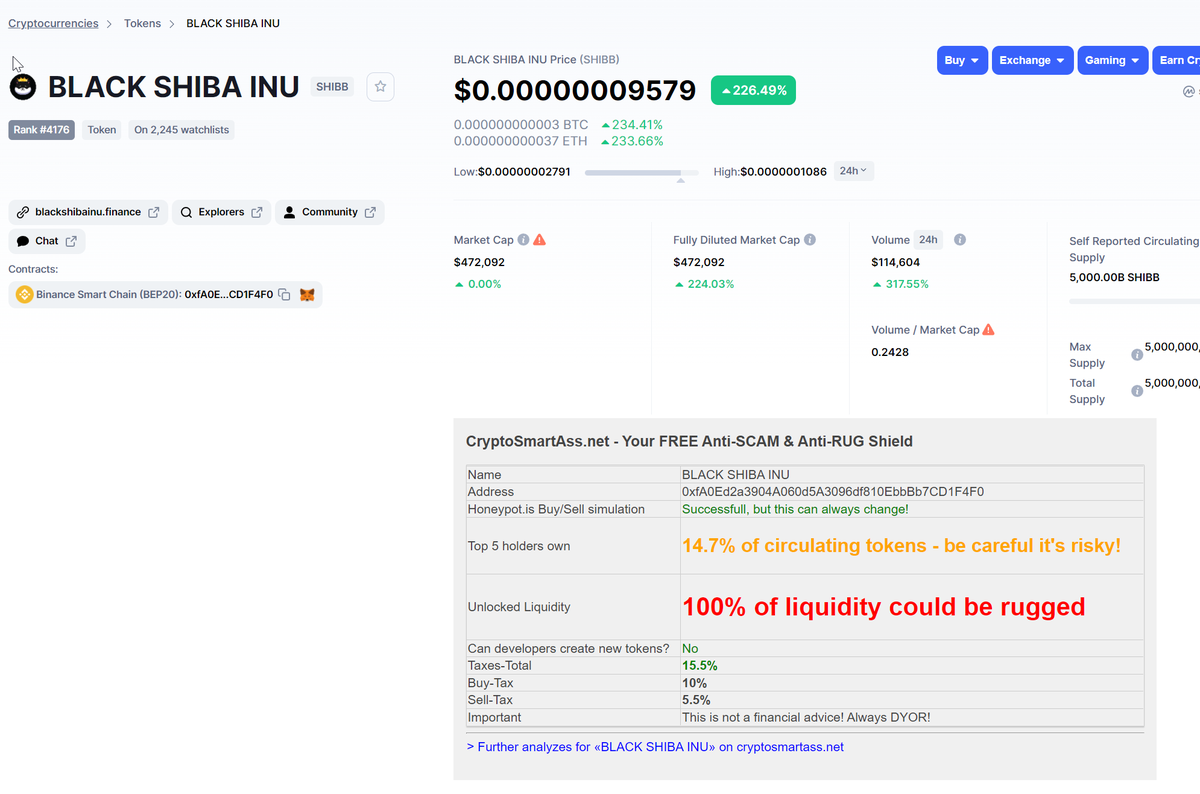Click the BLACK SHIBA INU coin logo
Image resolution: width=1200 pixels, height=794 pixels.
(23, 87)
